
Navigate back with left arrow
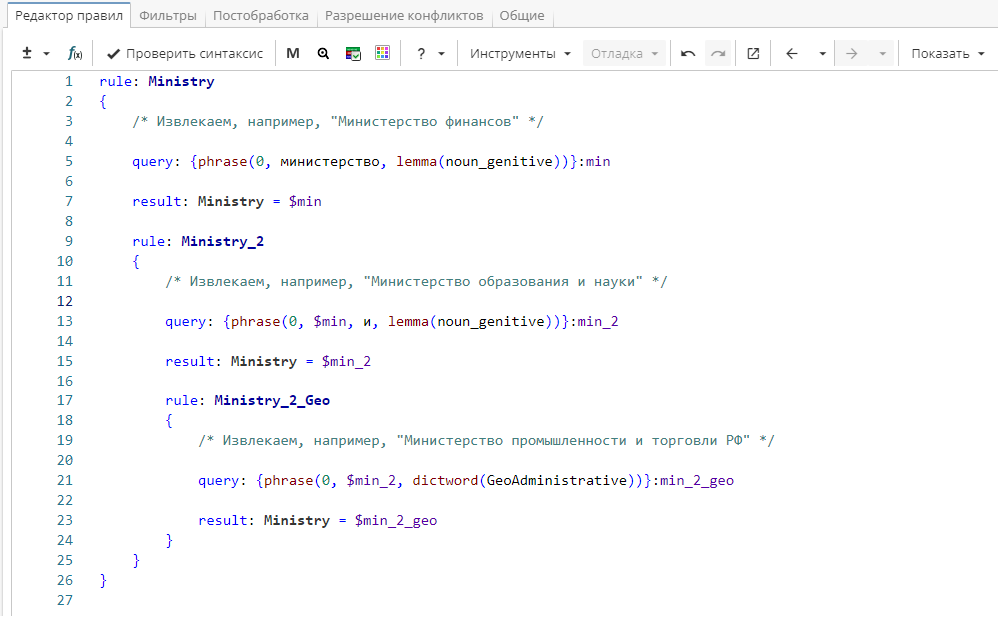[x=792, y=53]
